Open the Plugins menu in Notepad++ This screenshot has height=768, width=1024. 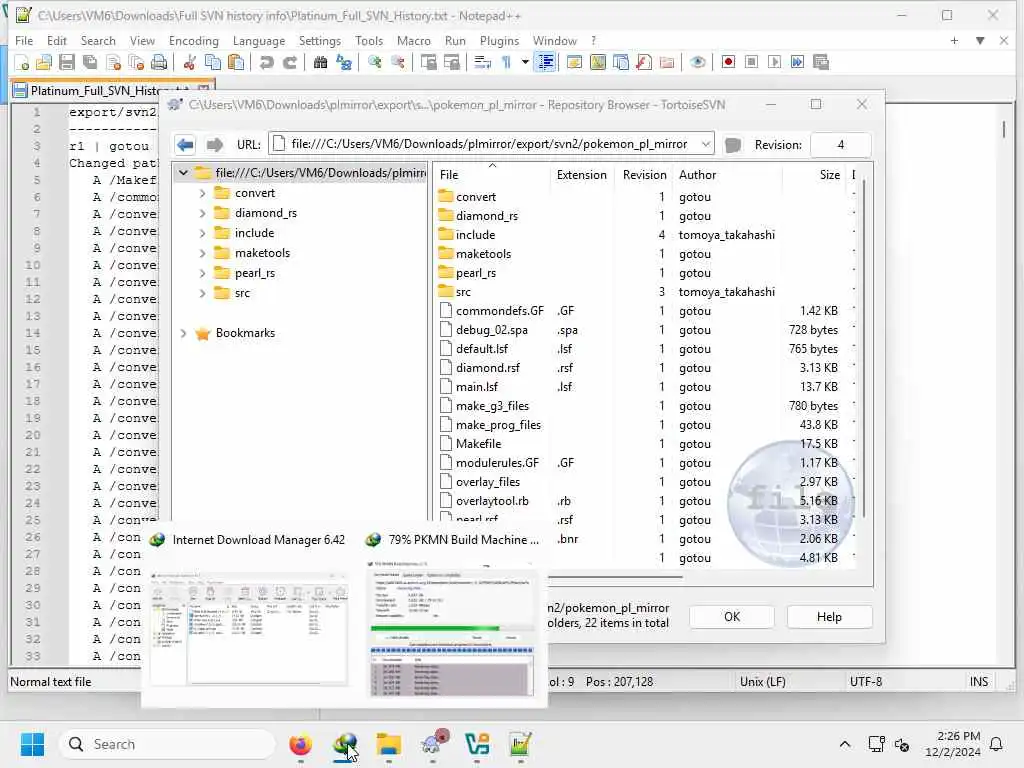coord(499,40)
